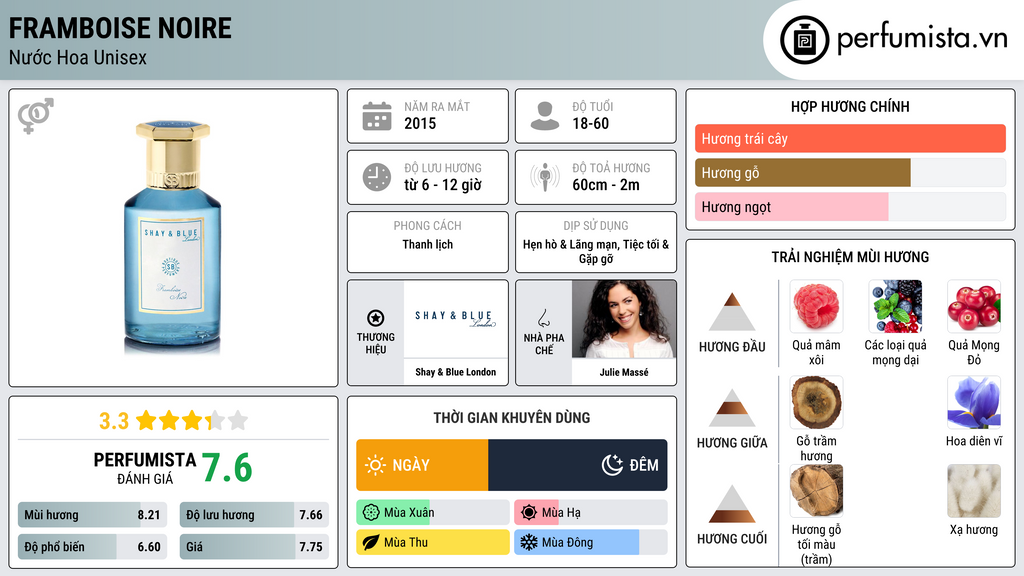Open the Các loại quả mọng dại image
The width and height of the screenshot is (1024, 576).
895,306
